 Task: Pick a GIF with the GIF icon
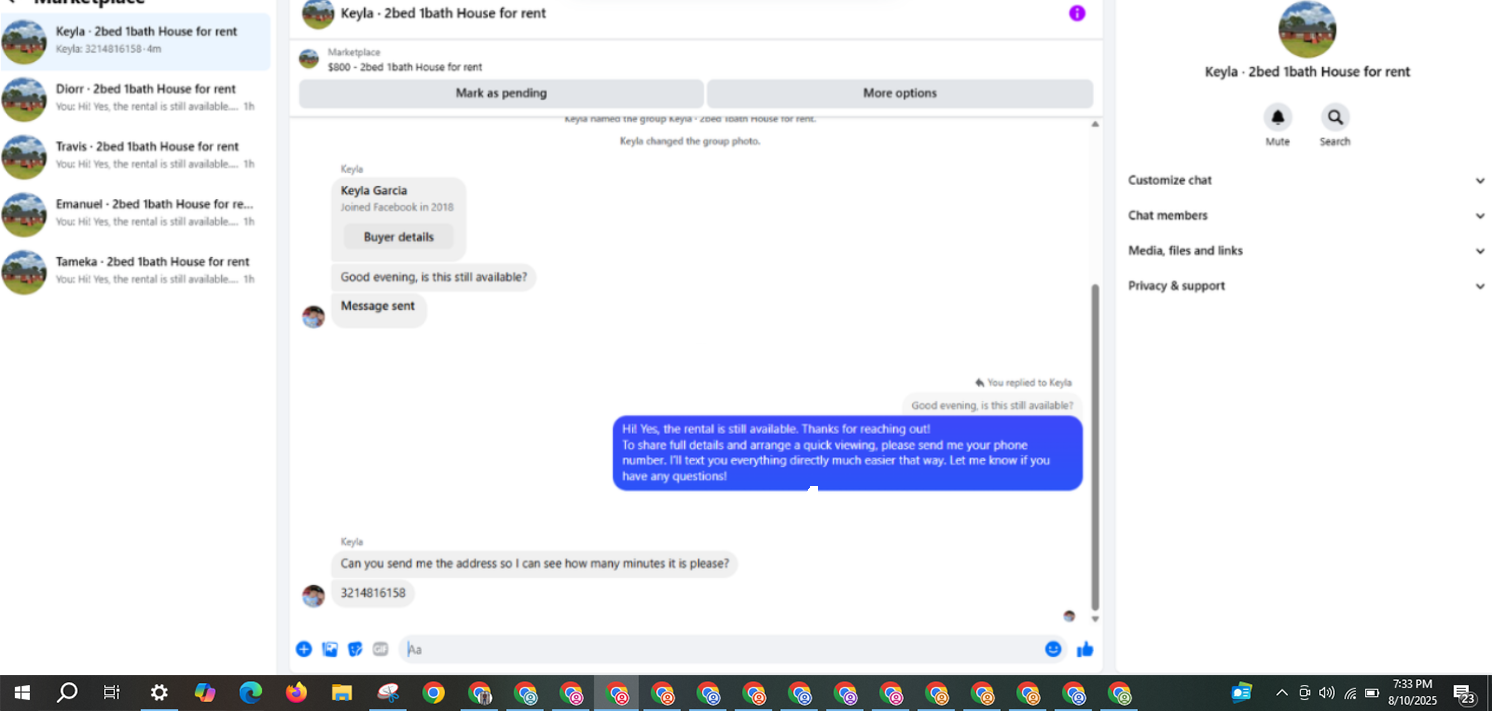coord(380,649)
